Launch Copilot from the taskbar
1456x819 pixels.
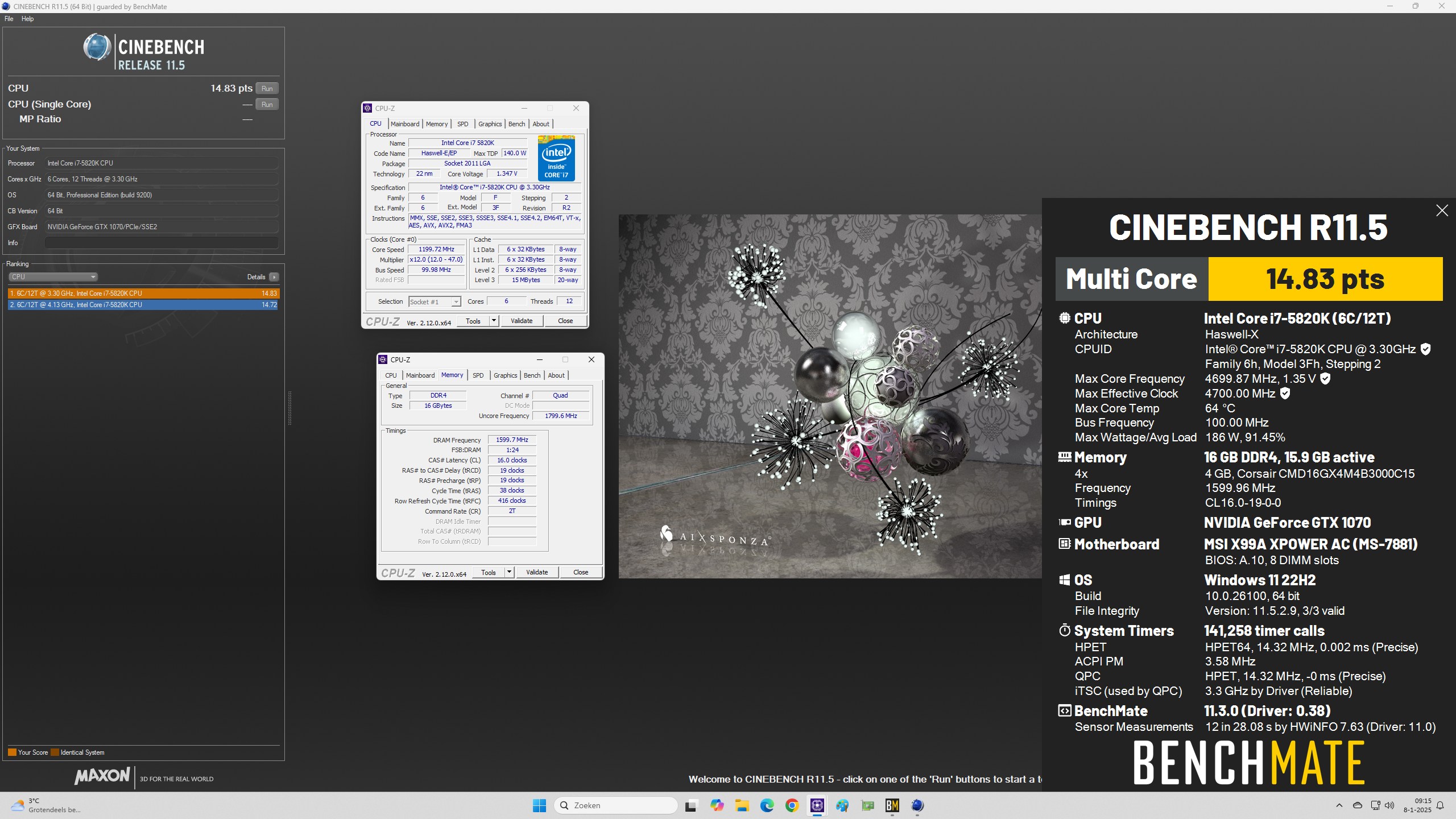tap(717, 805)
